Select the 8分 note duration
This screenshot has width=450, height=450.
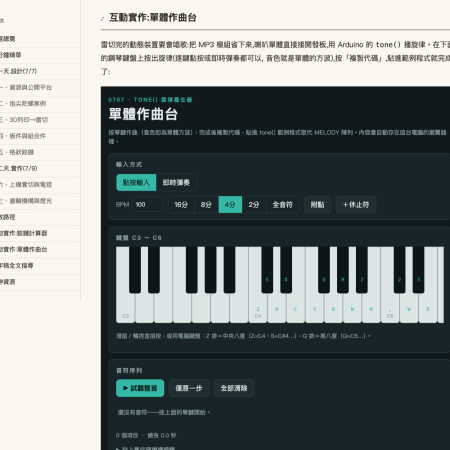[206, 204]
